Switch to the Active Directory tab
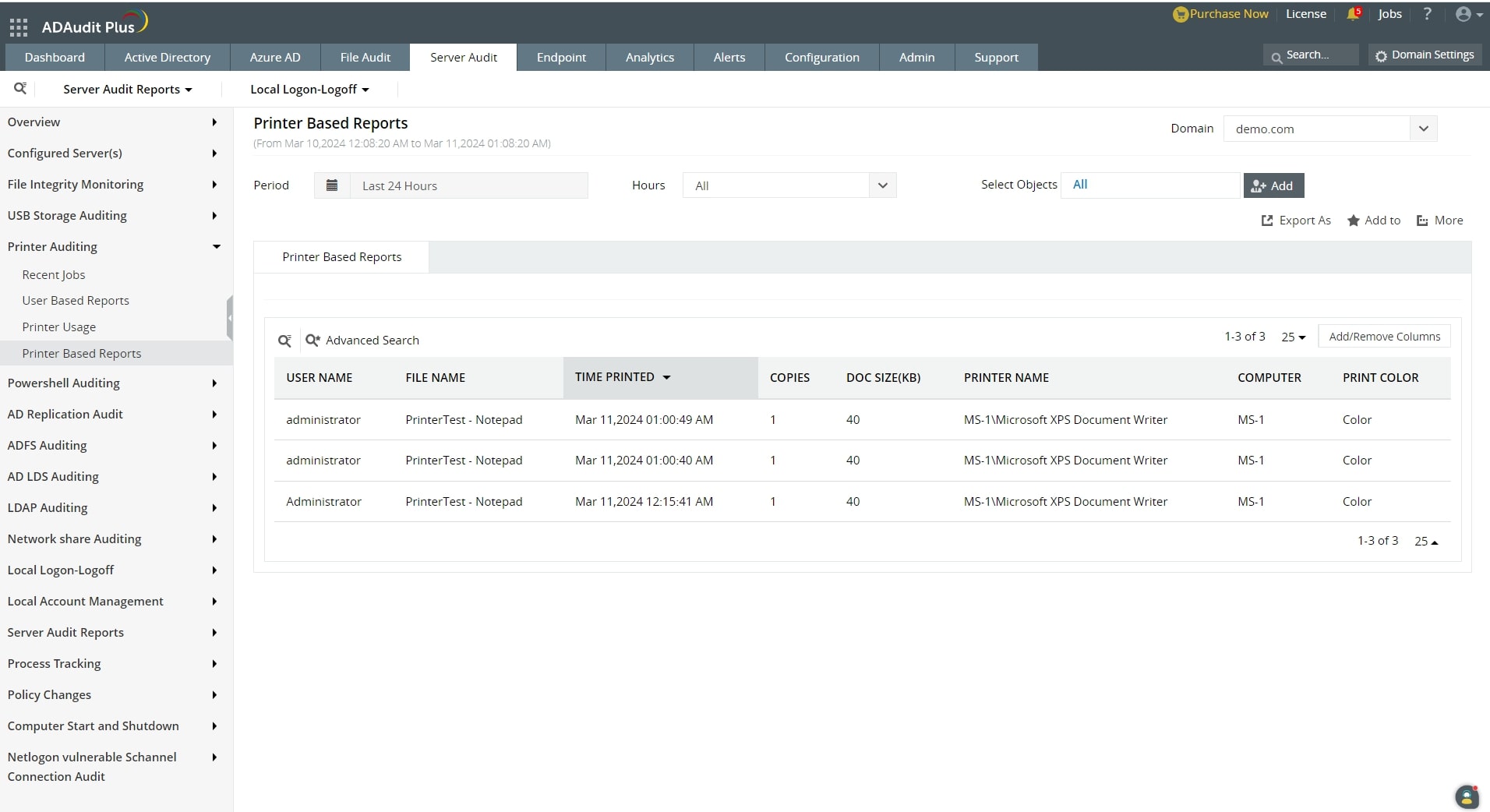The width and height of the screenshot is (1490, 812). (168, 57)
